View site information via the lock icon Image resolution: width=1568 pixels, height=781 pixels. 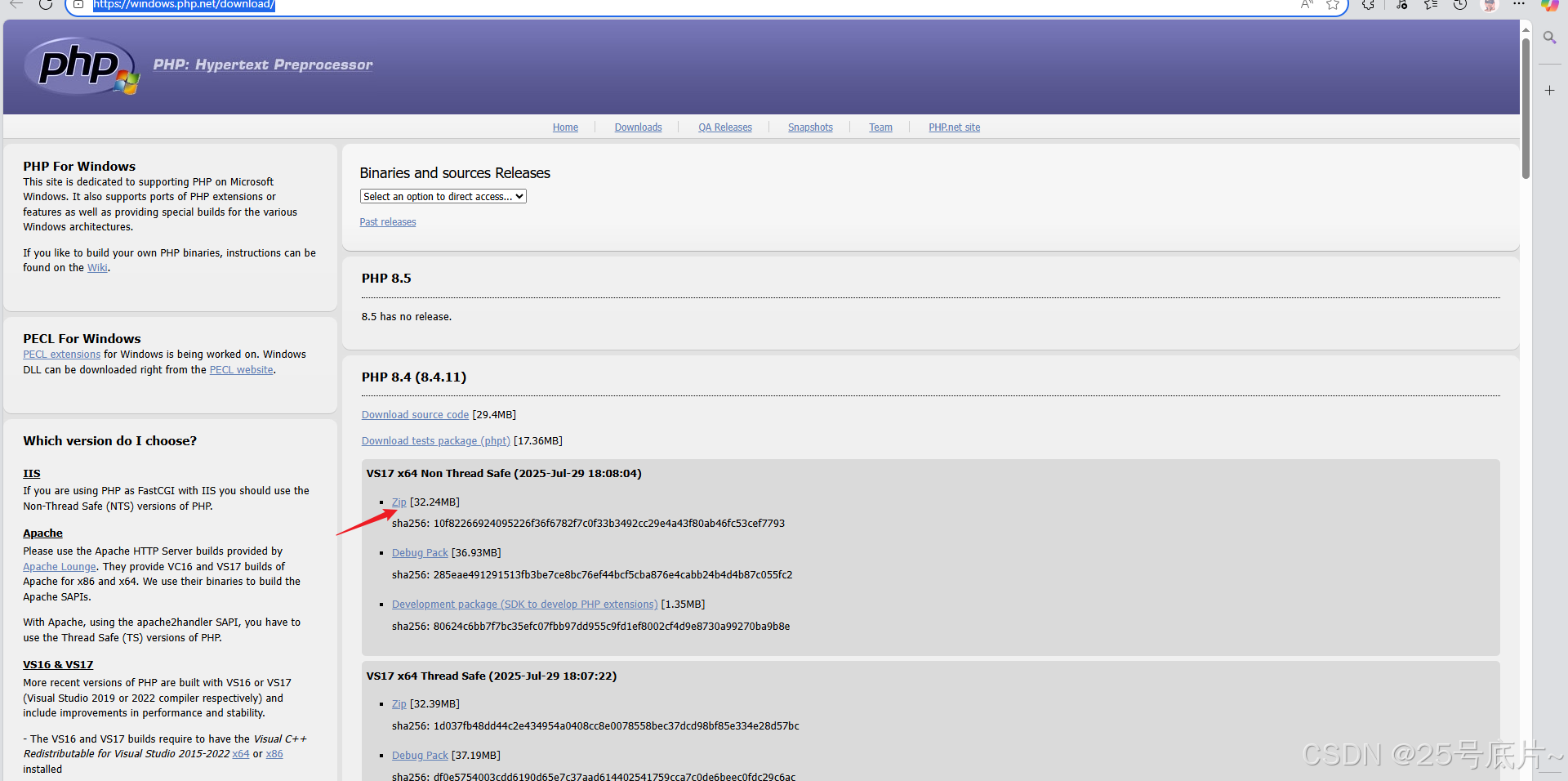coord(78,4)
